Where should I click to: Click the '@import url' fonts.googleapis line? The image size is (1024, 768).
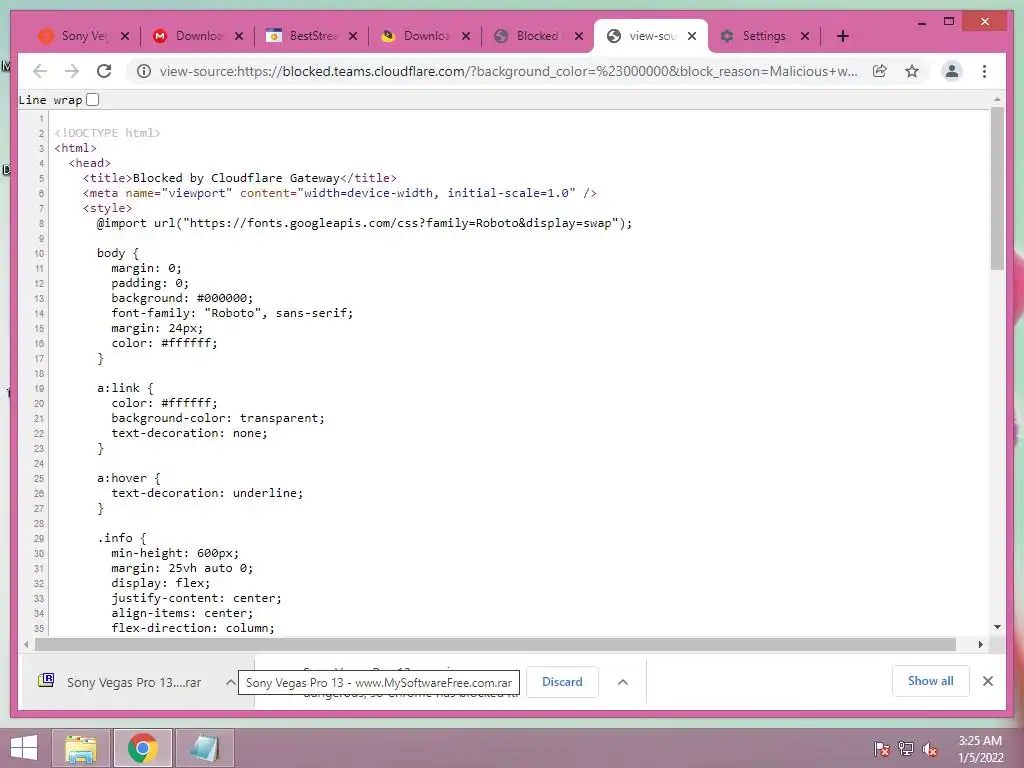tap(364, 223)
